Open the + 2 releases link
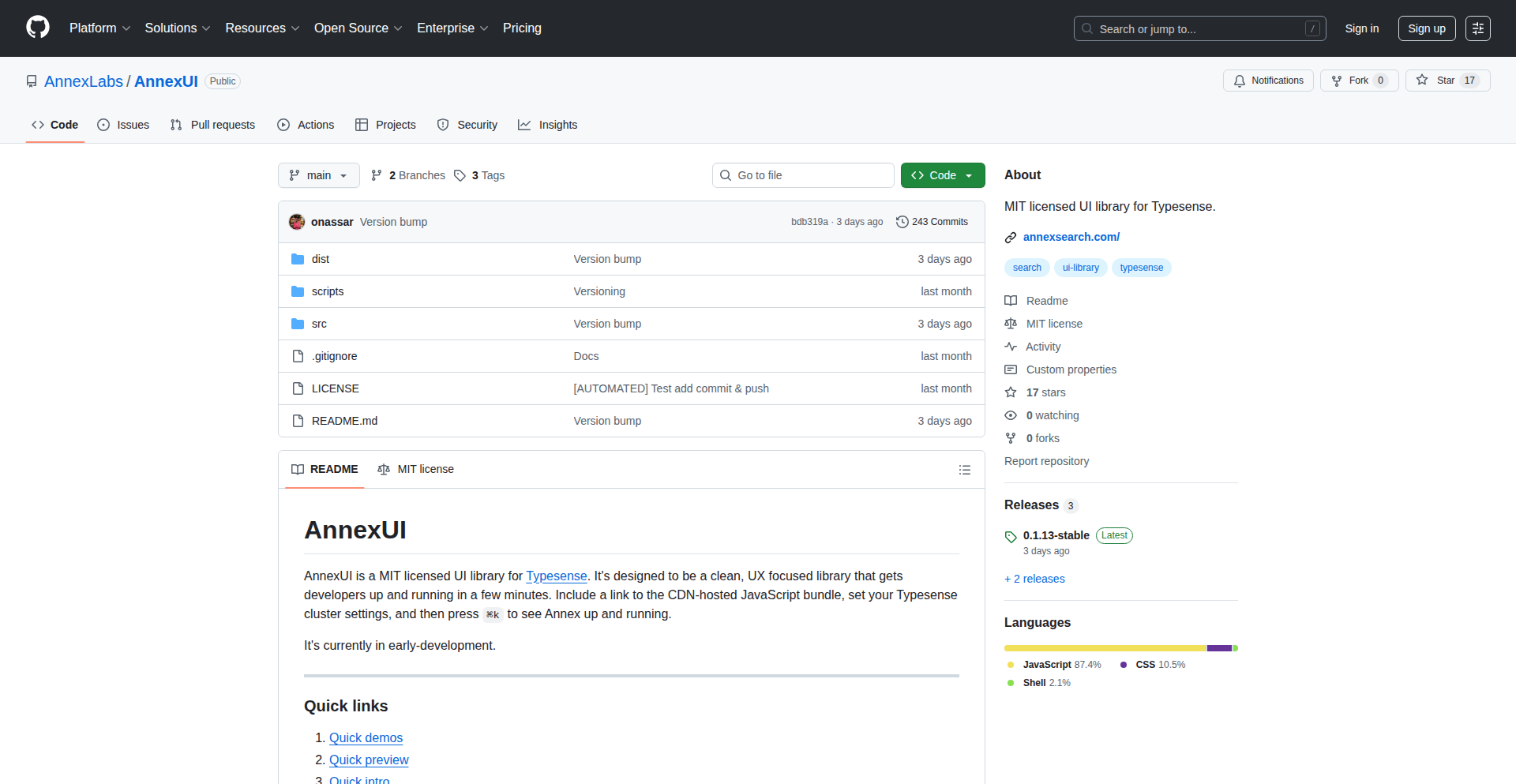The width and height of the screenshot is (1516, 784). click(1034, 579)
